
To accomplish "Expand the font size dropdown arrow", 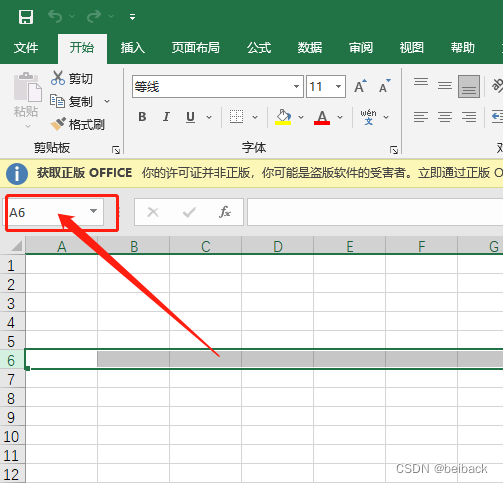I will point(338,87).
